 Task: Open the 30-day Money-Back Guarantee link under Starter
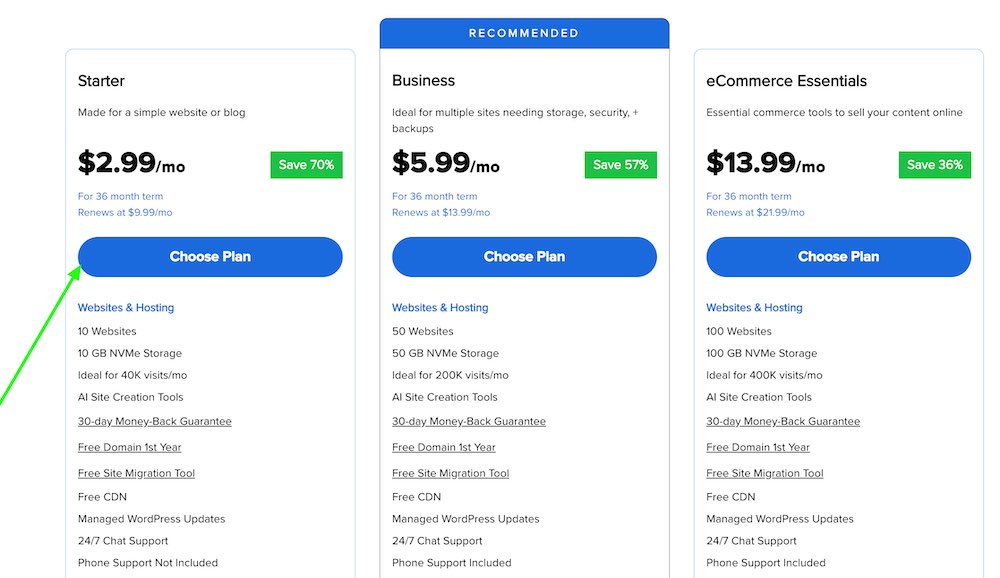click(153, 421)
